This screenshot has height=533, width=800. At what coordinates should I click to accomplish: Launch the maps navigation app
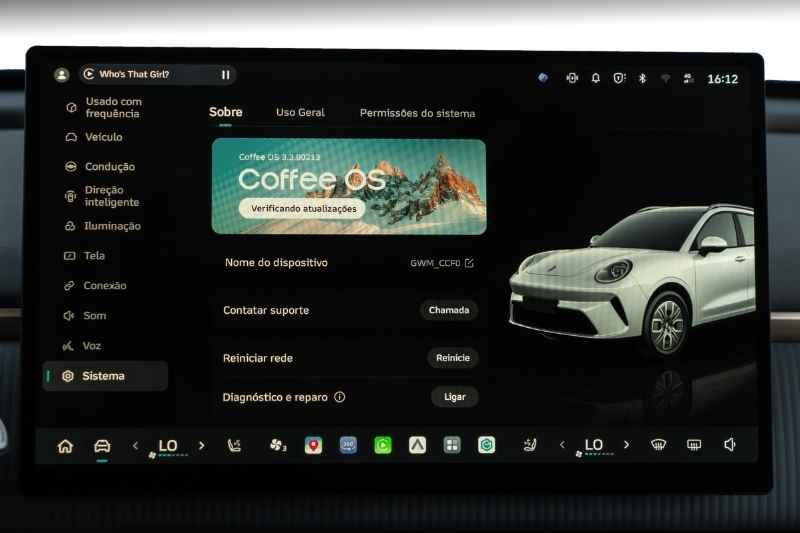(x=313, y=445)
